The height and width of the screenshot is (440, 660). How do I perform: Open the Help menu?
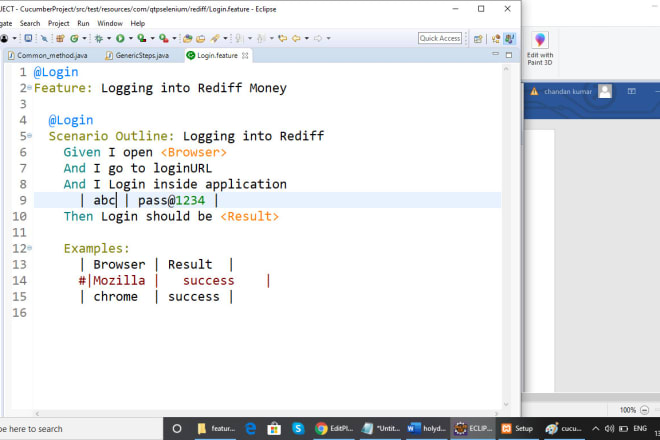[x=138, y=24]
